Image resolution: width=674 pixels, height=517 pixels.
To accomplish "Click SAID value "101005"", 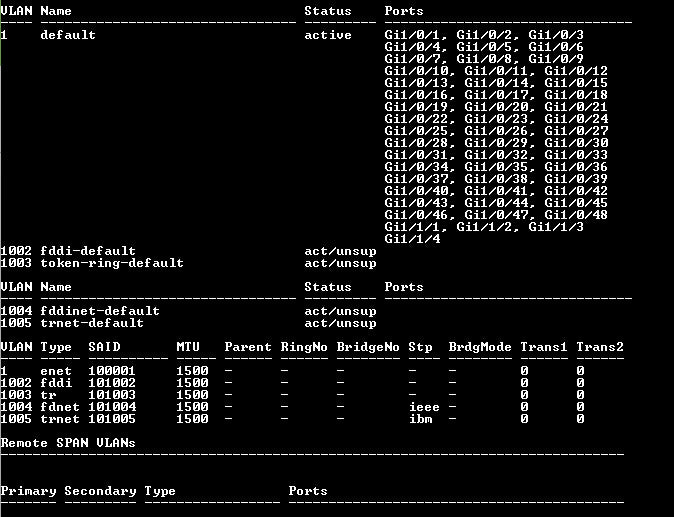I will point(112,419).
